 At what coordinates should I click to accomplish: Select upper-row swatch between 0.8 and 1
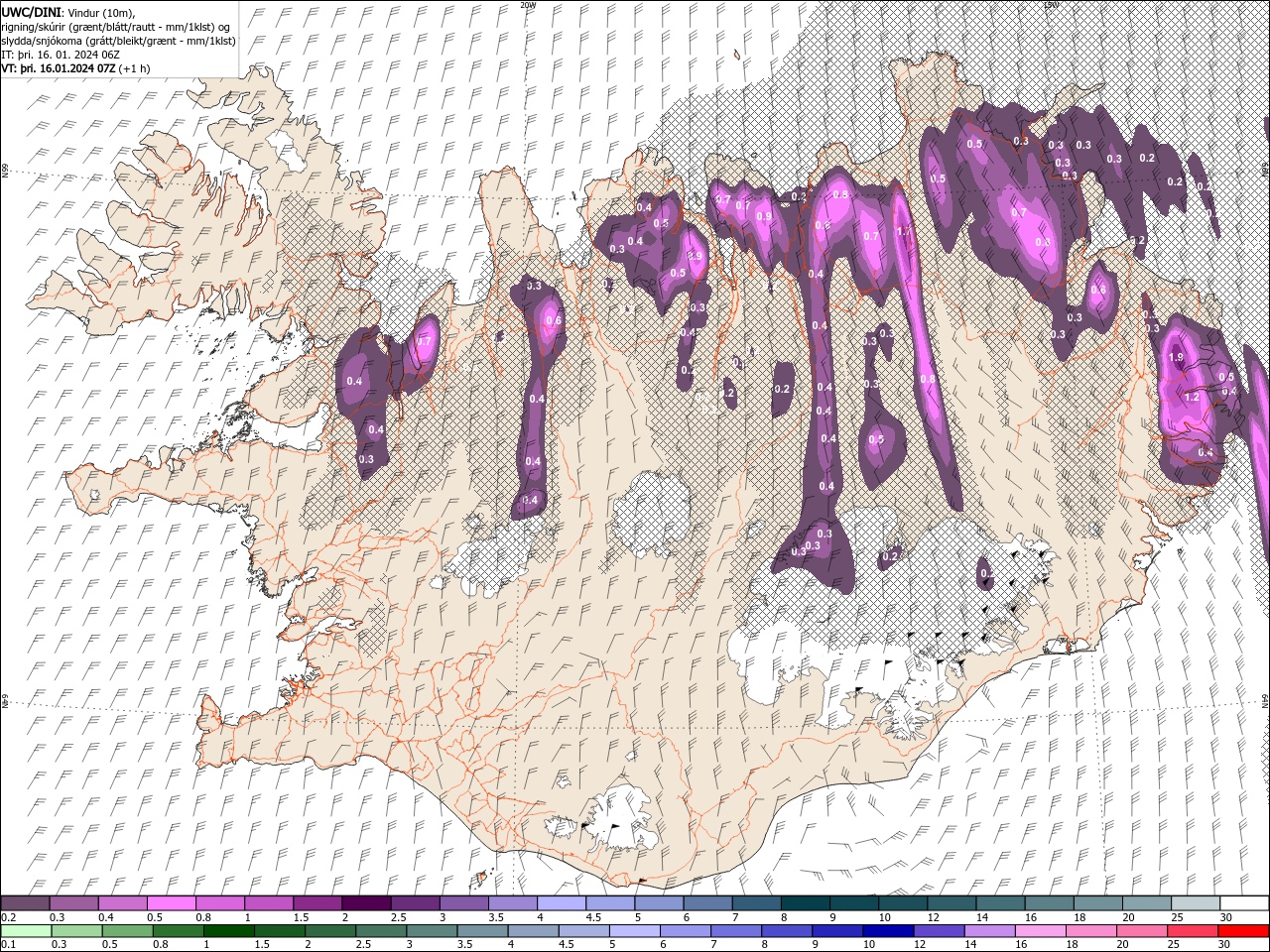tap(219, 903)
